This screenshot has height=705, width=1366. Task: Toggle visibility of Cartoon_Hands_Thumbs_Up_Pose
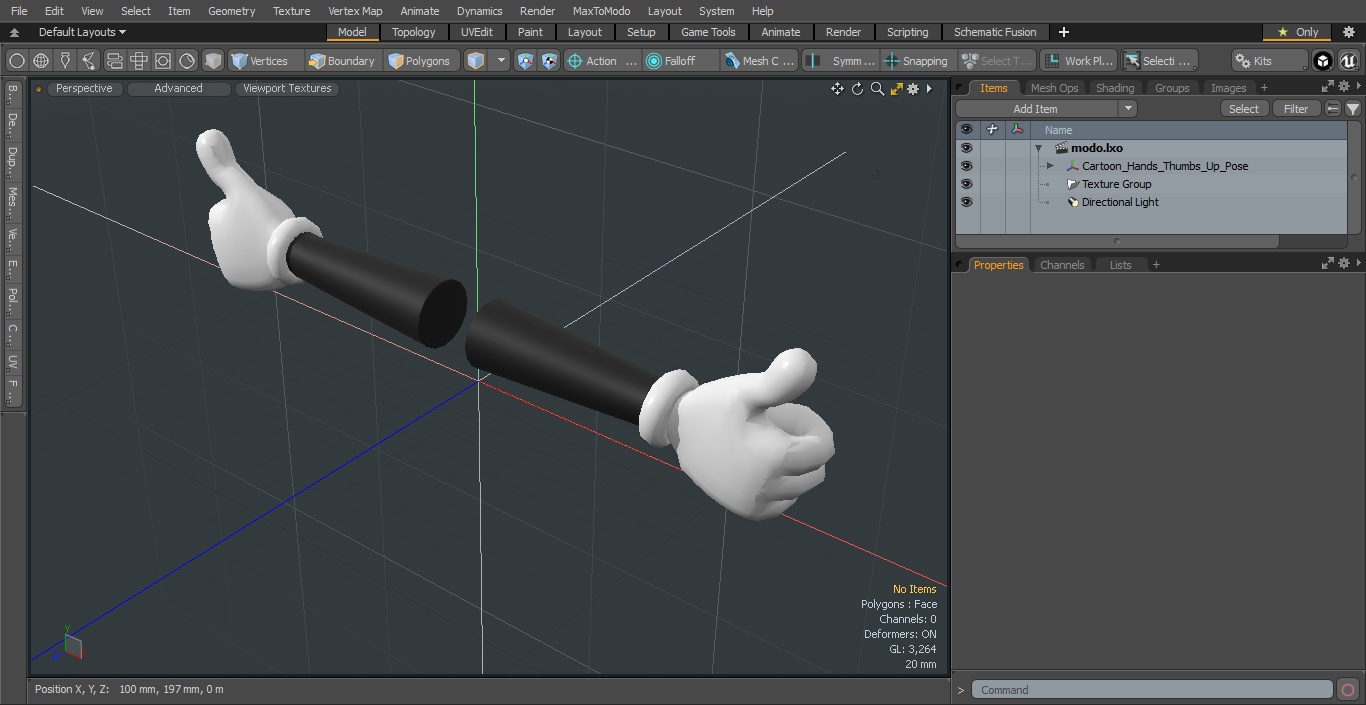coord(966,166)
